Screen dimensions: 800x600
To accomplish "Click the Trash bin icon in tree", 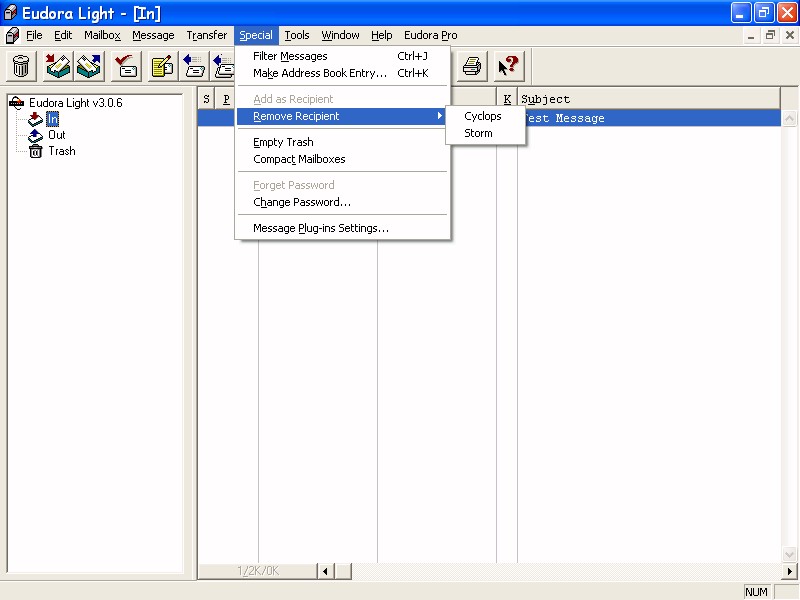I will [36, 151].
